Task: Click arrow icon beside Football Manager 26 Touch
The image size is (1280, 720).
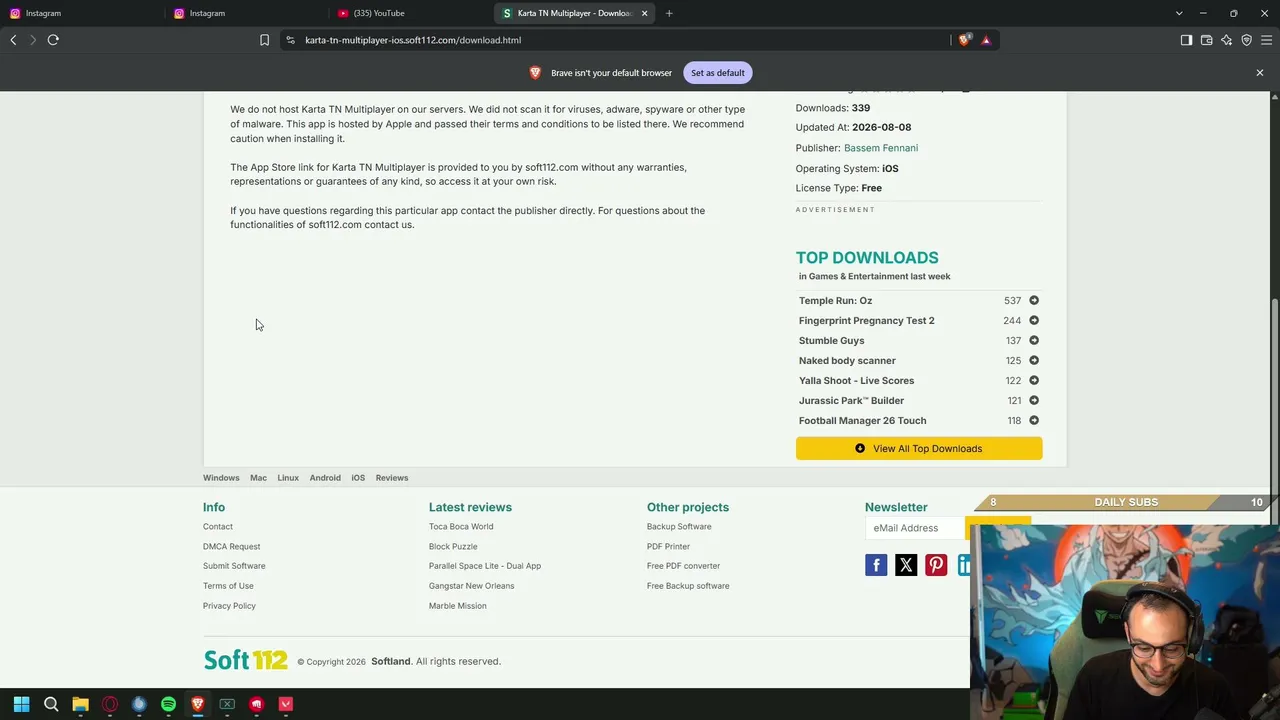Action: (1034, 420)
